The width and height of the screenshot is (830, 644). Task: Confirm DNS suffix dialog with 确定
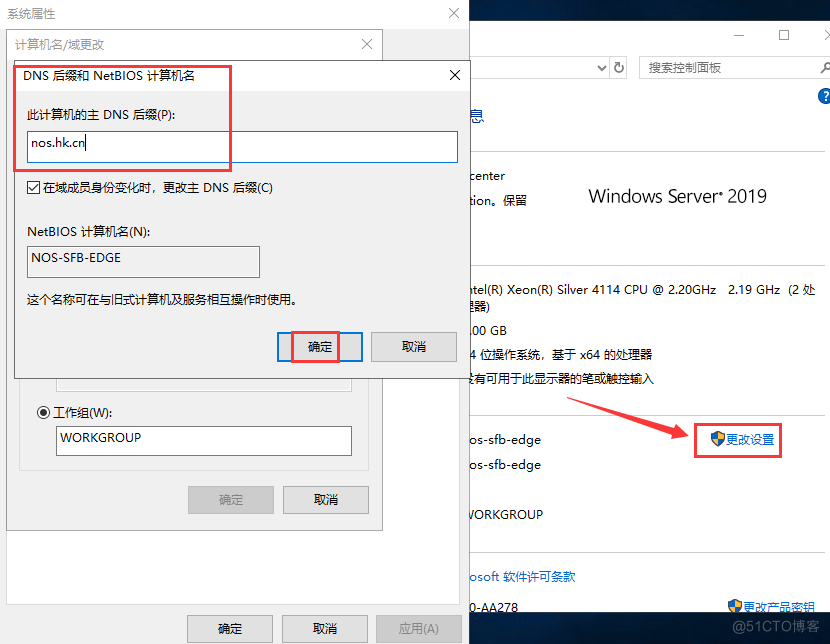[320, 347]
